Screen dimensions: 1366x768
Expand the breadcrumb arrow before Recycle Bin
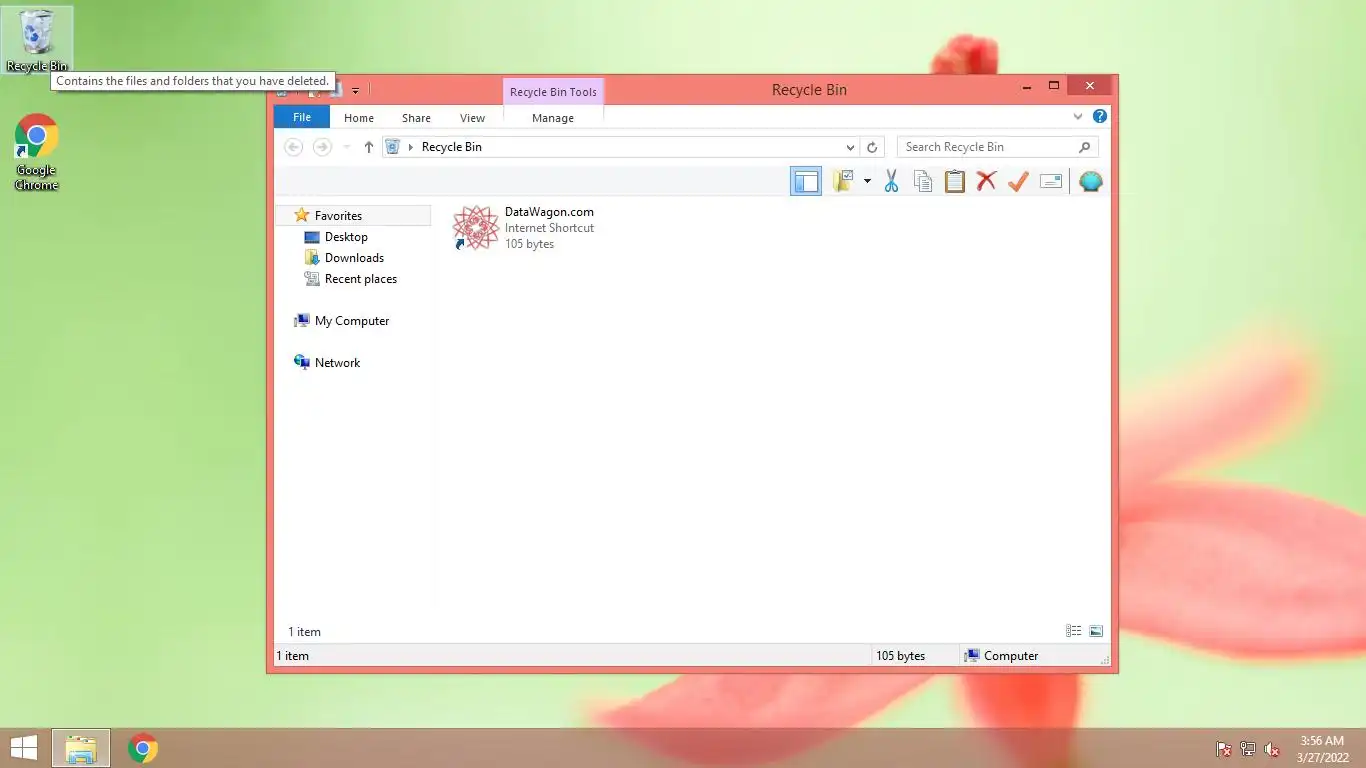(x=410, y=147)
